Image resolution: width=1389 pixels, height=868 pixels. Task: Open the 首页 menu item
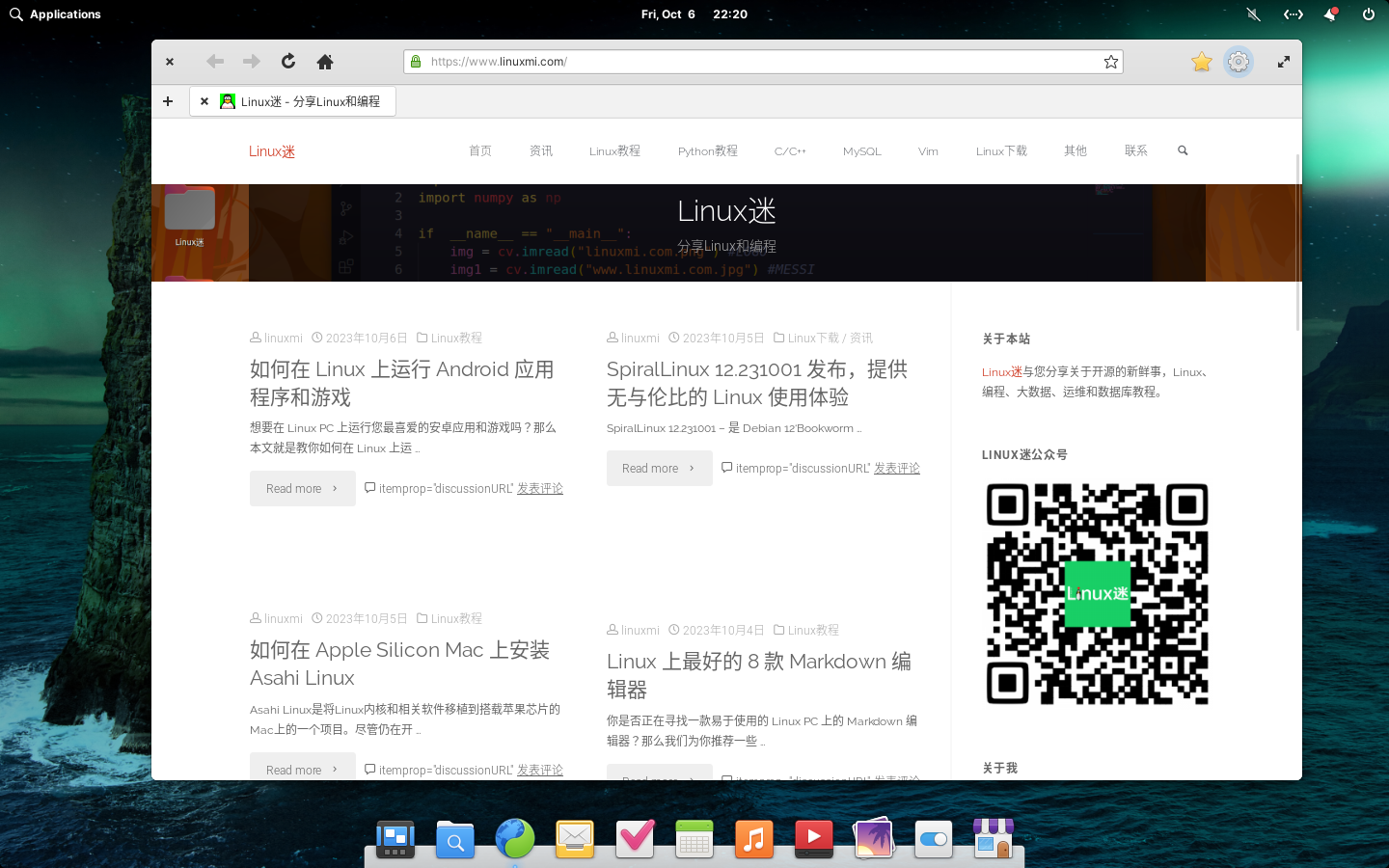pos(480,151)
